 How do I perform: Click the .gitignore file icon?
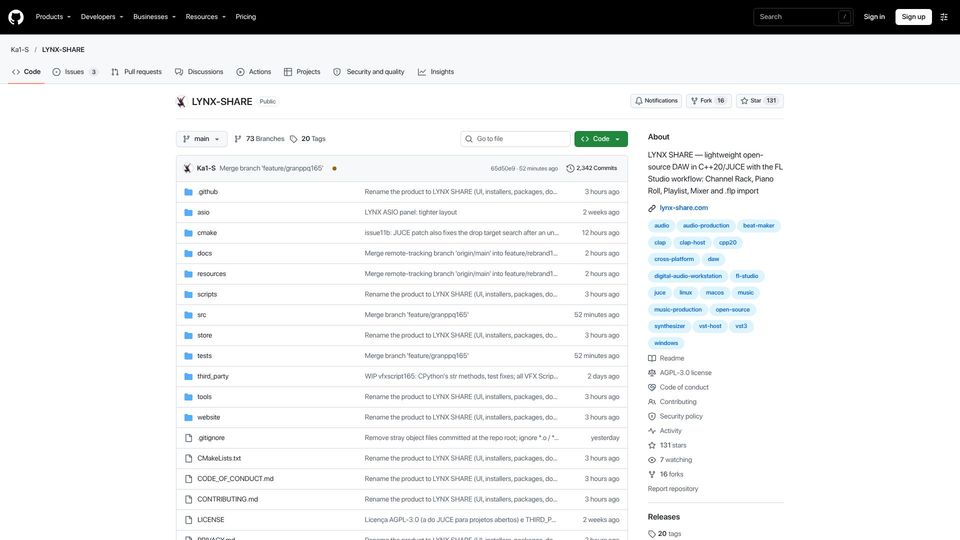(x=189, y=438)
